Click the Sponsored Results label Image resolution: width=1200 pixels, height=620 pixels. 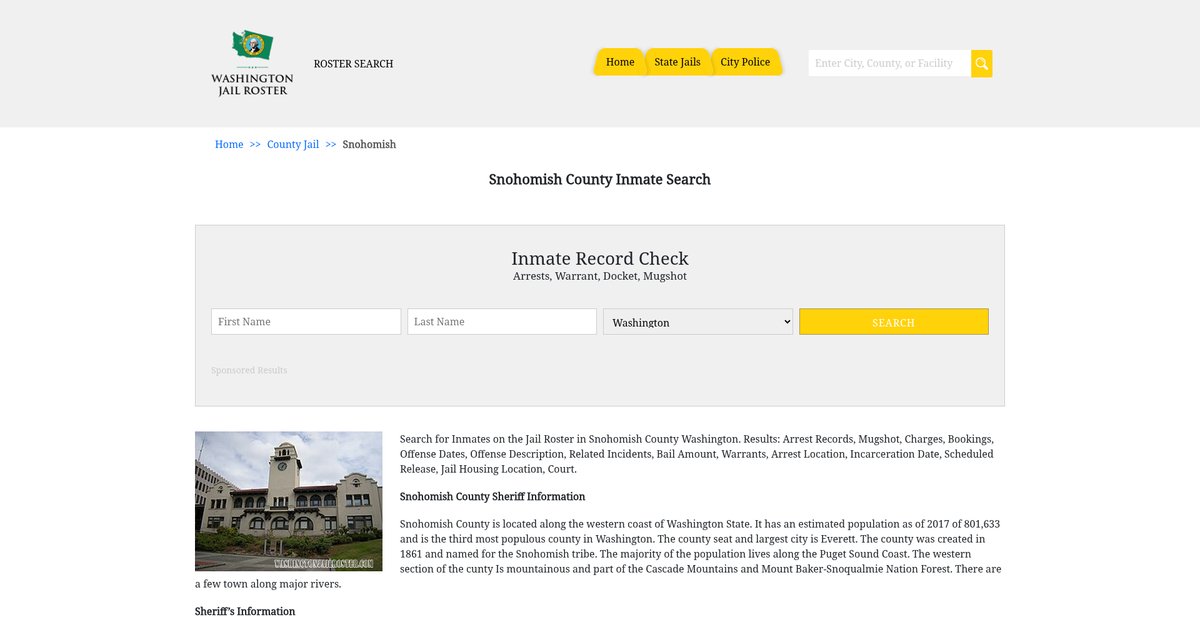coord(249,370)
